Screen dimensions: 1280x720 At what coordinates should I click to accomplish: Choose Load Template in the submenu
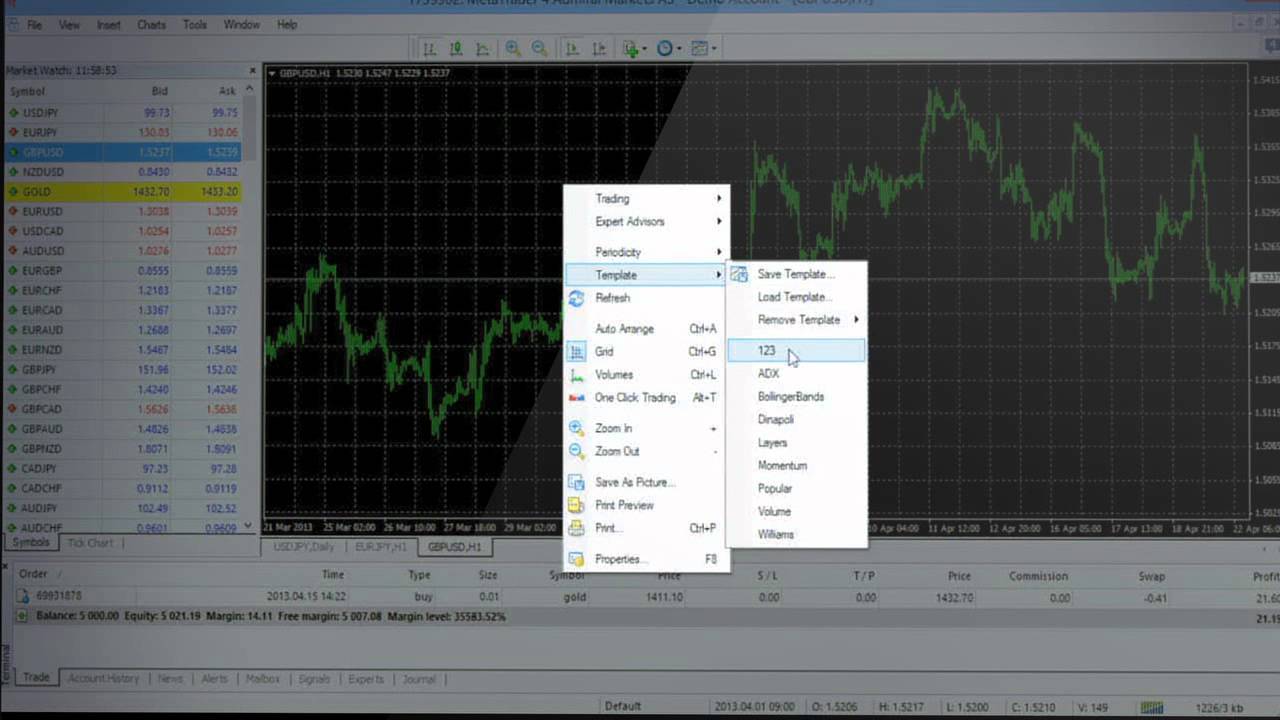[796, 297]
